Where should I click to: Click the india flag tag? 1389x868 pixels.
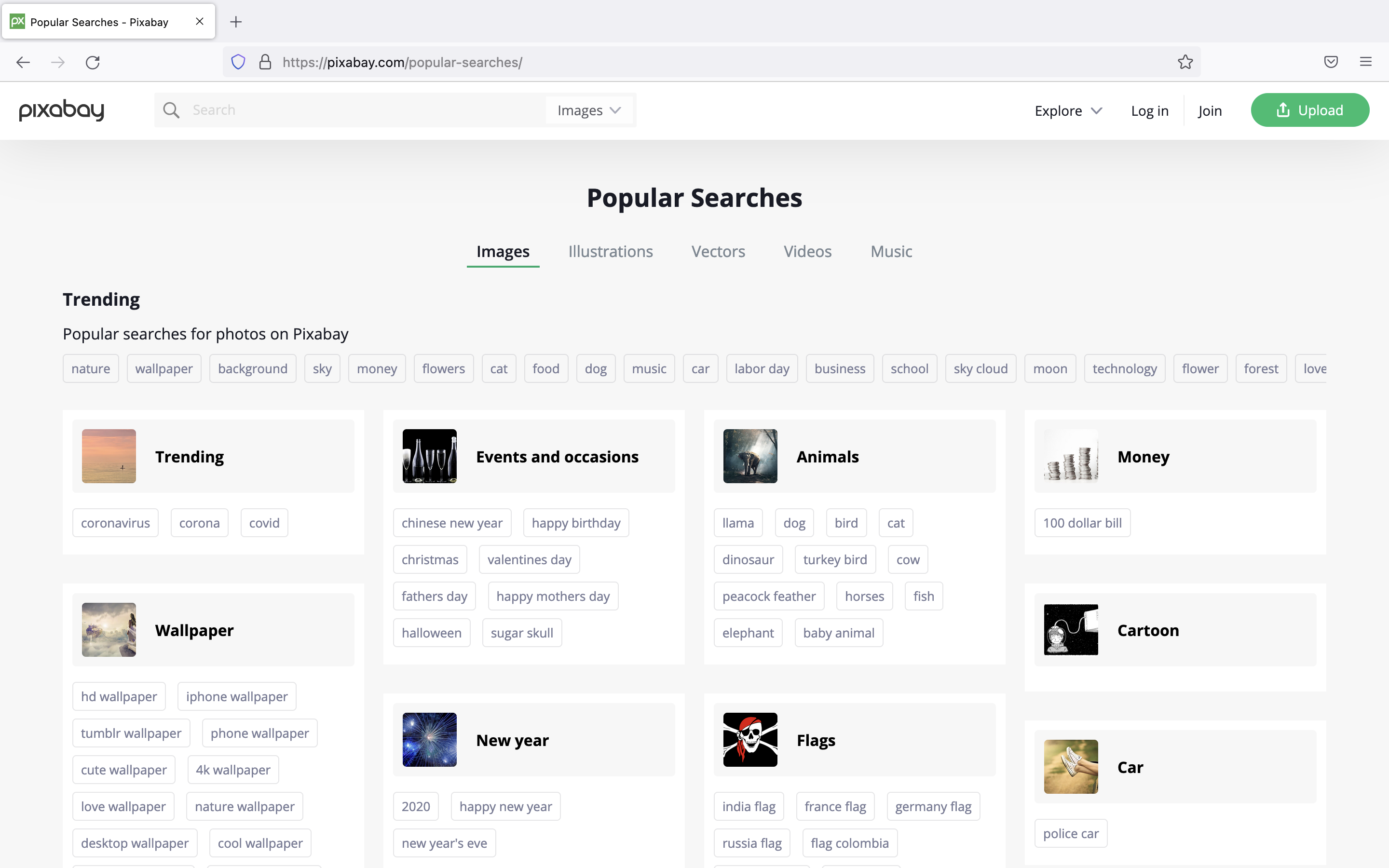(749, 807)
